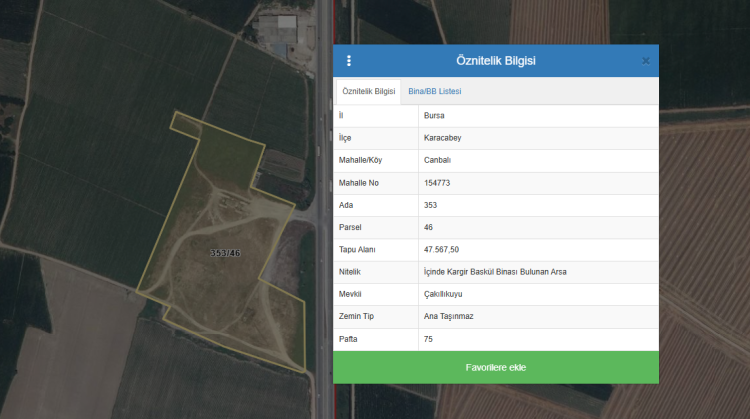Close the Öznitelik Bilgisi panel

[645, 61]
